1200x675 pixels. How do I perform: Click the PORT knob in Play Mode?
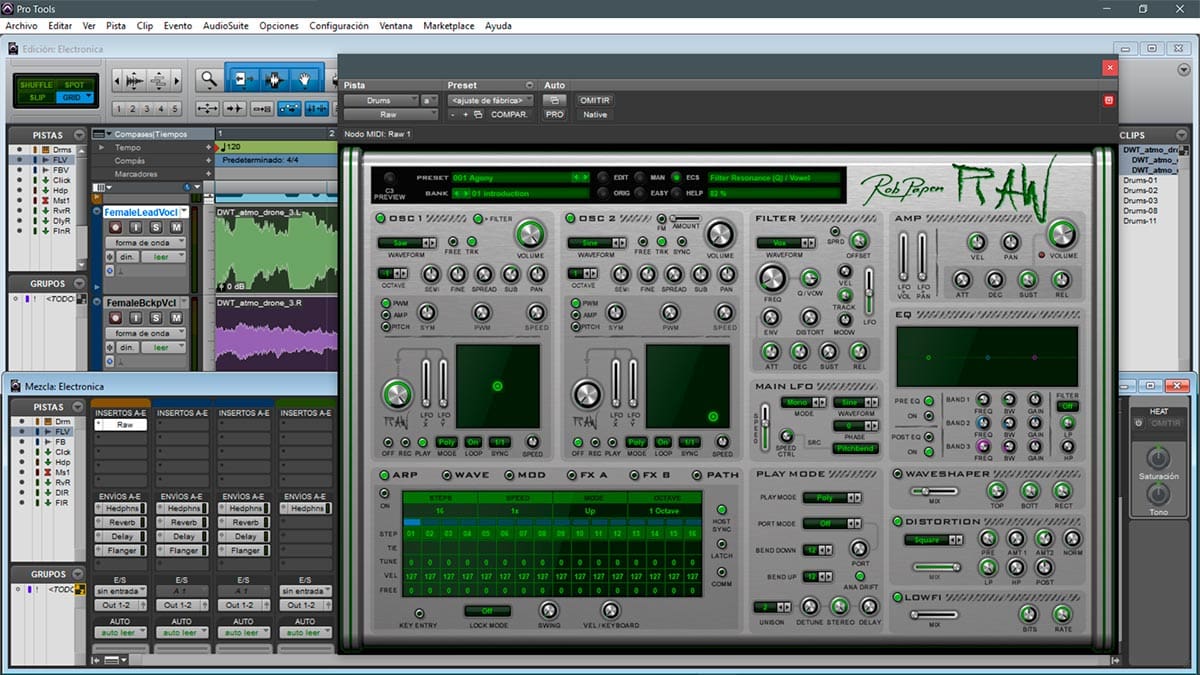(x=859, y=549)
